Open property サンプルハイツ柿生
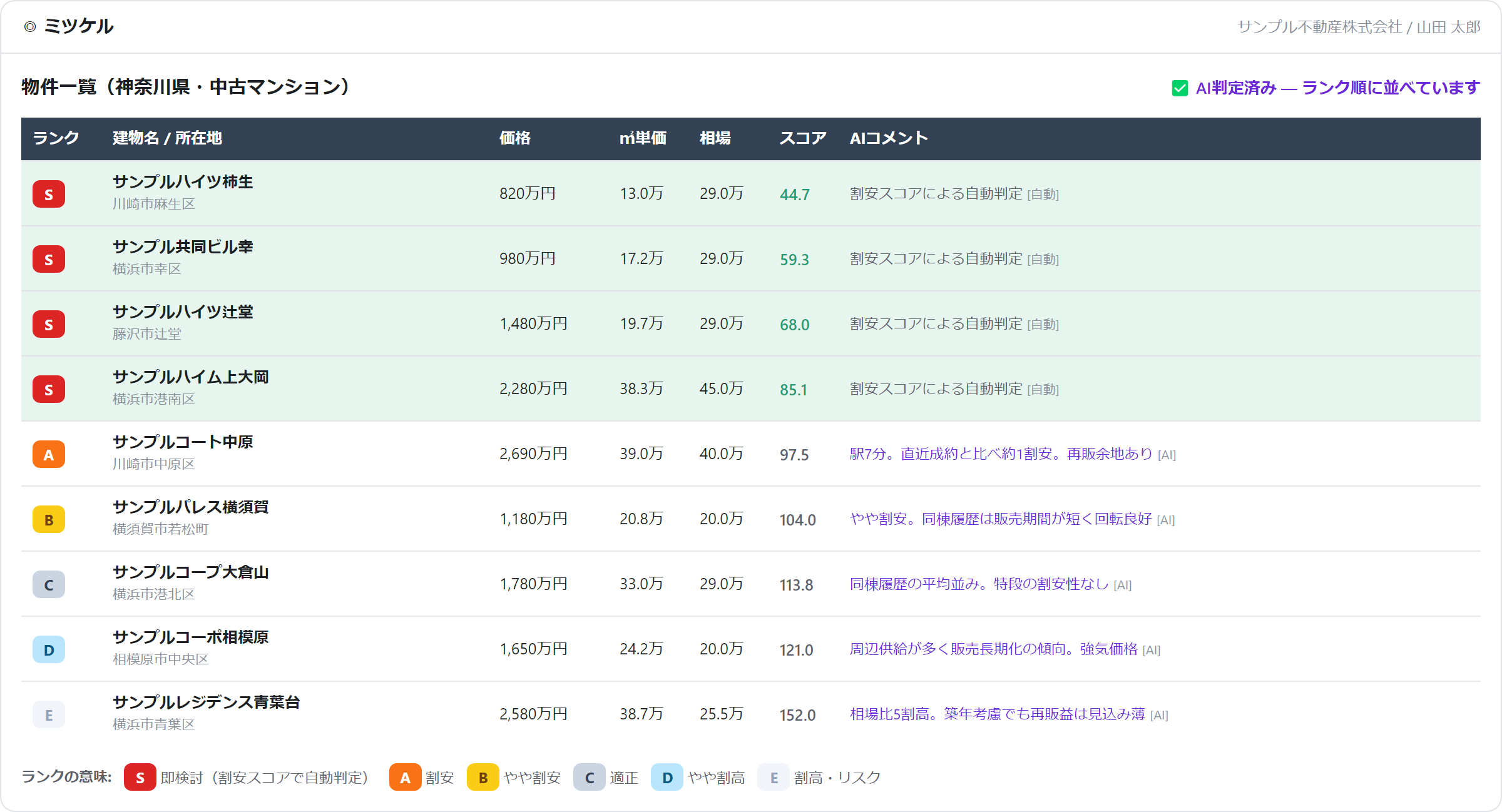The height and width of the screenshot is (812, 1502). [x=183, y=182]
